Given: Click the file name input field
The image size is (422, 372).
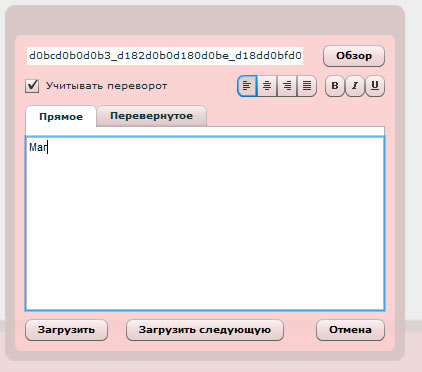Looking at the screenshot, I should tap(165, 56).
